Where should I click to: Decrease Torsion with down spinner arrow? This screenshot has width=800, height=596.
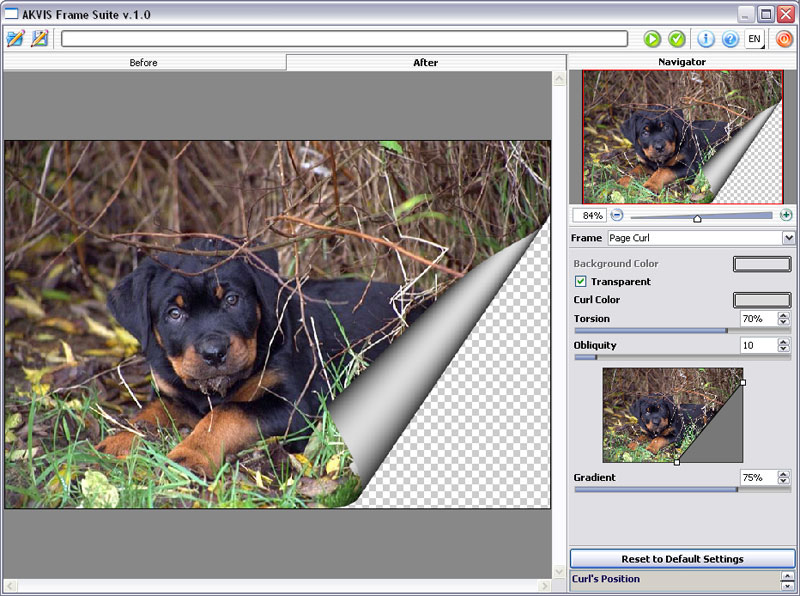784,322
